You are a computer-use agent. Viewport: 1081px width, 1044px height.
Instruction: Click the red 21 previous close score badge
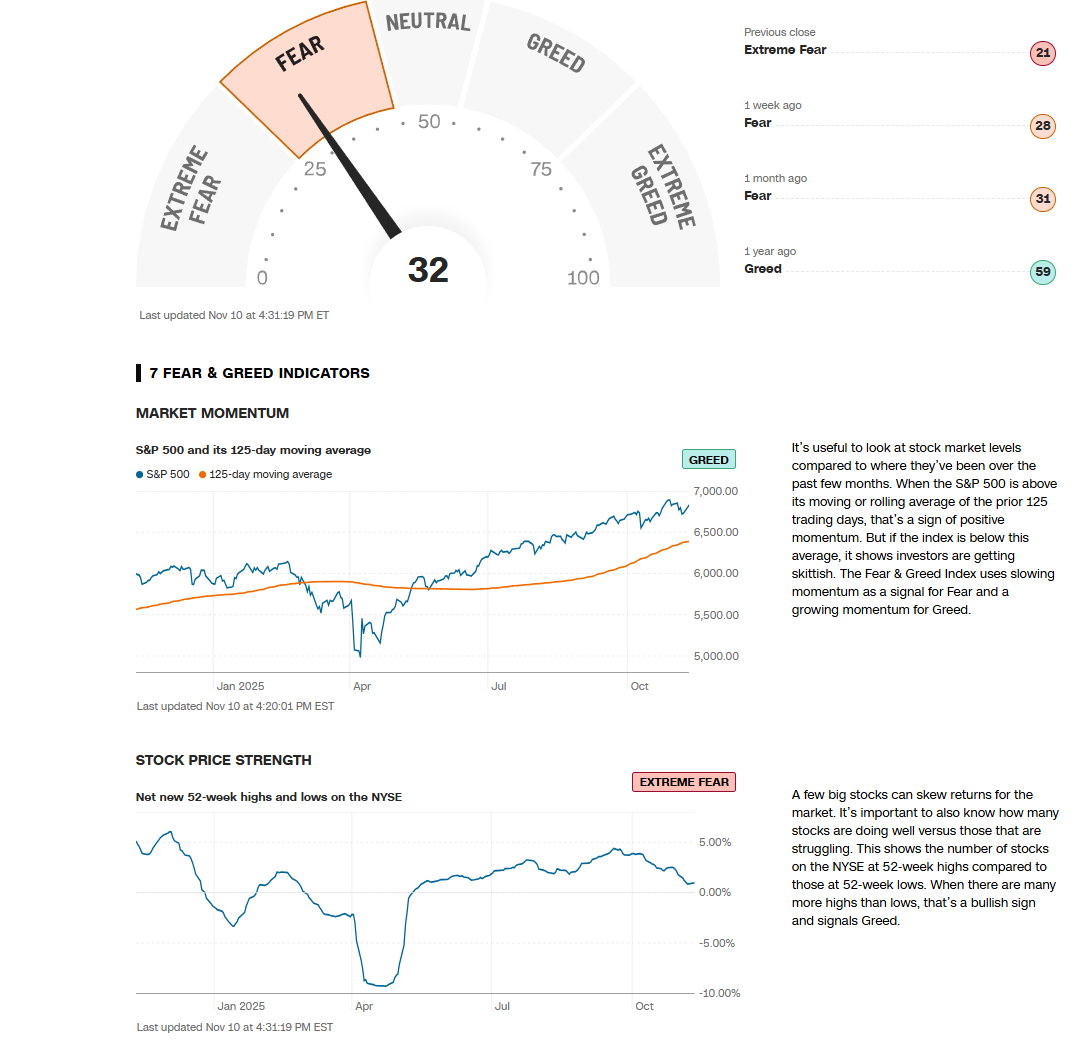1042,53
